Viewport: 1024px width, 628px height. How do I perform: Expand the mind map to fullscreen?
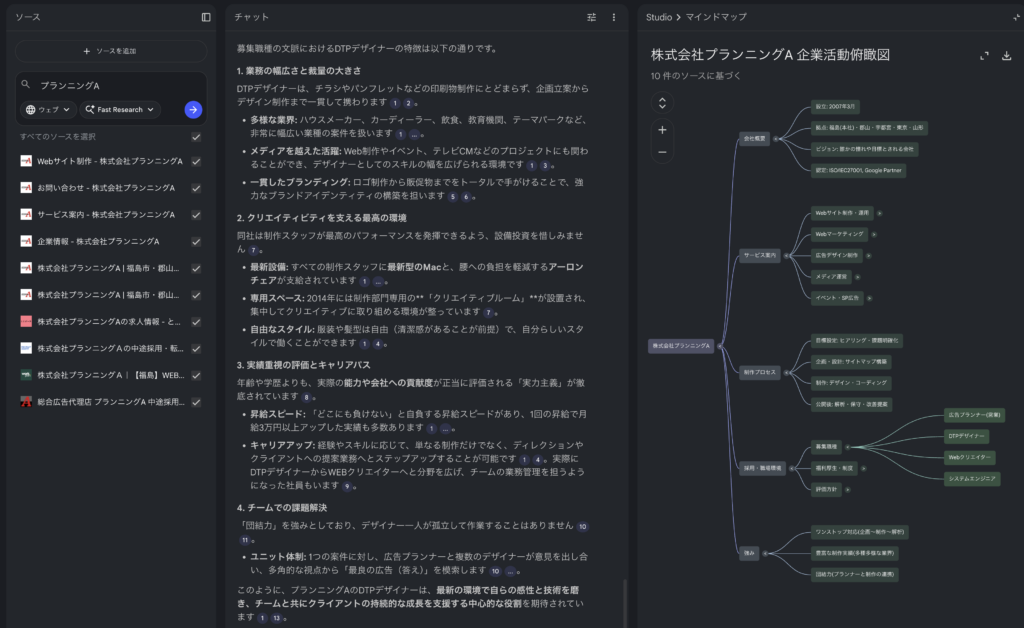(x=984, y=56)
